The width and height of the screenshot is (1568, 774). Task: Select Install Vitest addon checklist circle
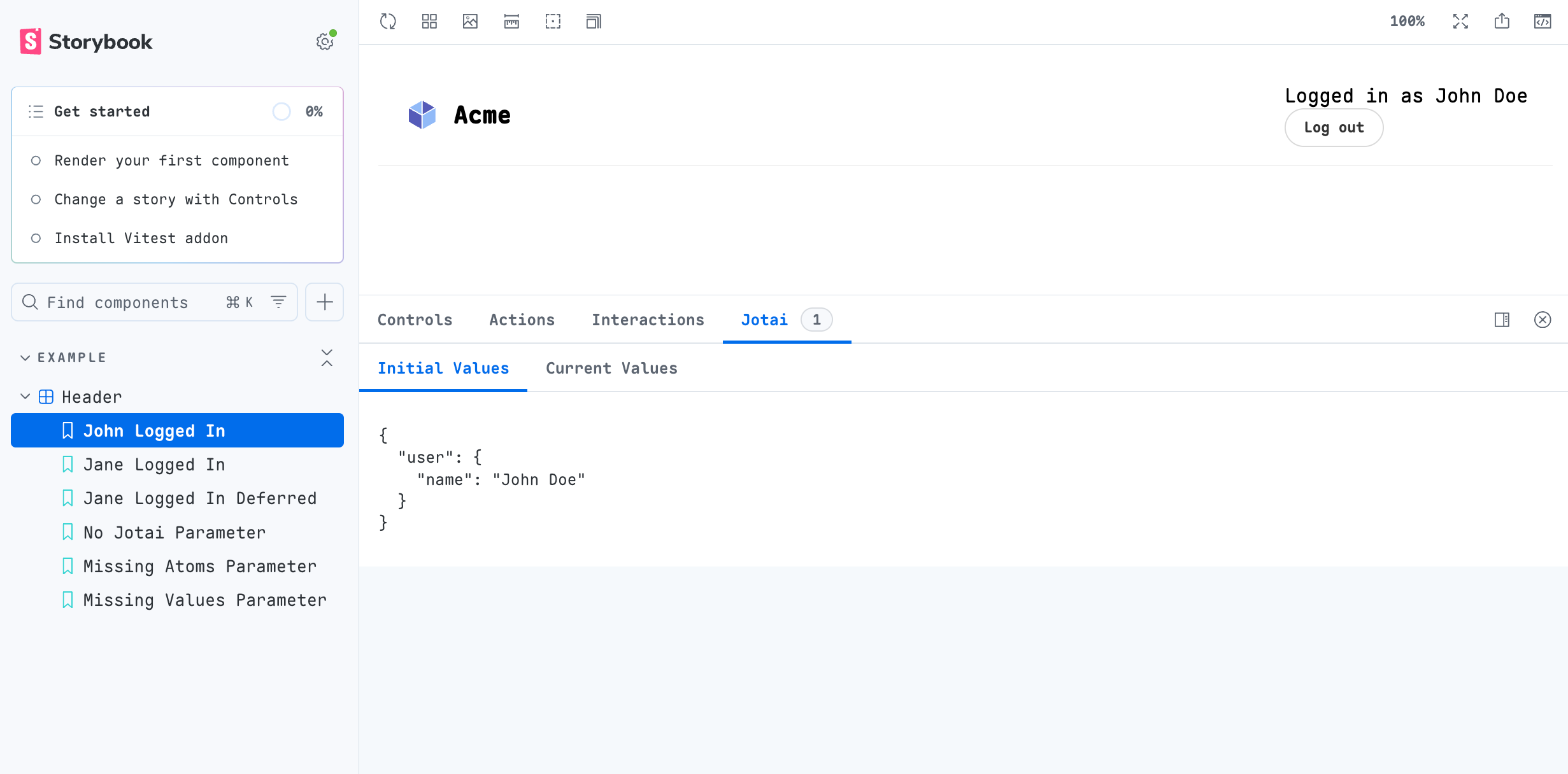36,238
